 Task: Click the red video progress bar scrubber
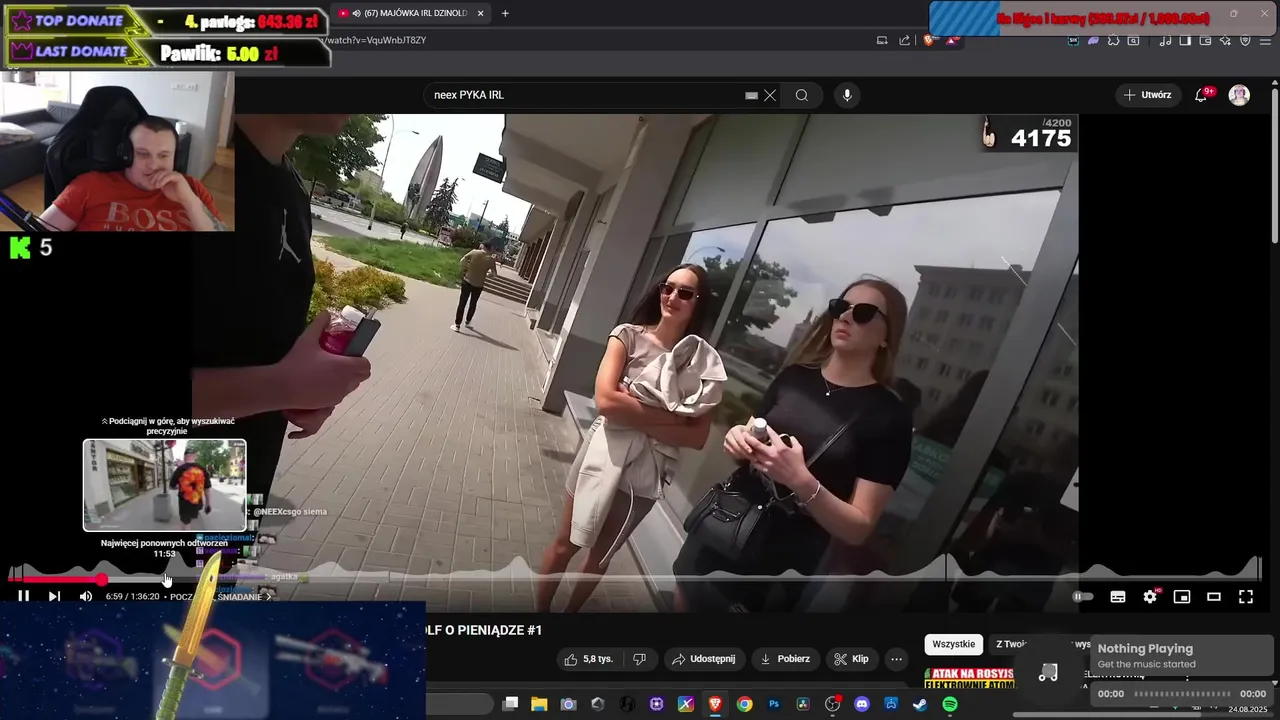(x=102, y=579)
